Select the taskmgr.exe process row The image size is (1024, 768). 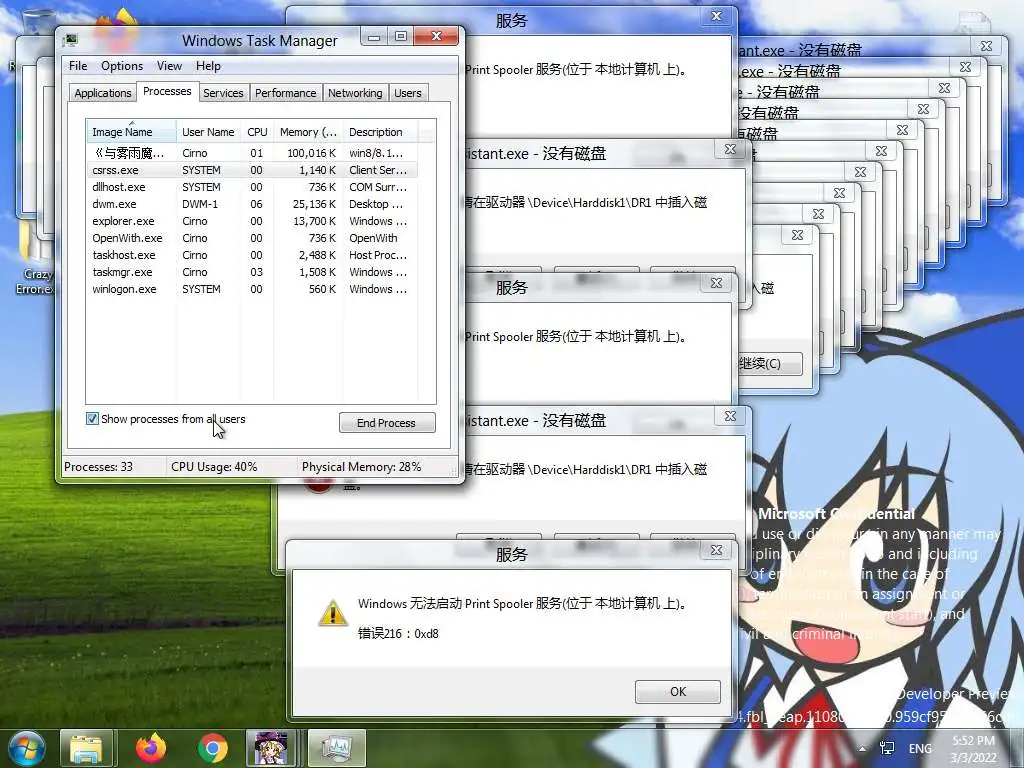(x=252, y=272)
